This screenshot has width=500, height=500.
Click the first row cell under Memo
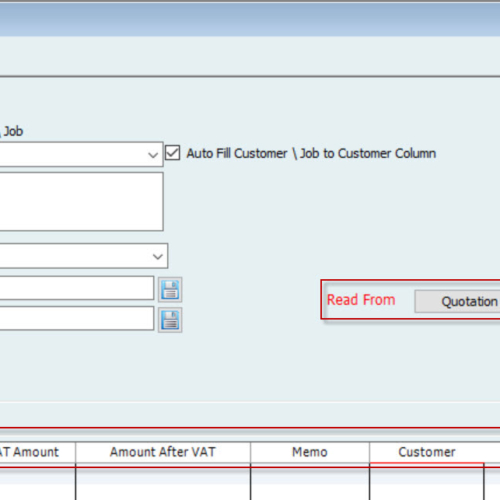pos(310,484)
